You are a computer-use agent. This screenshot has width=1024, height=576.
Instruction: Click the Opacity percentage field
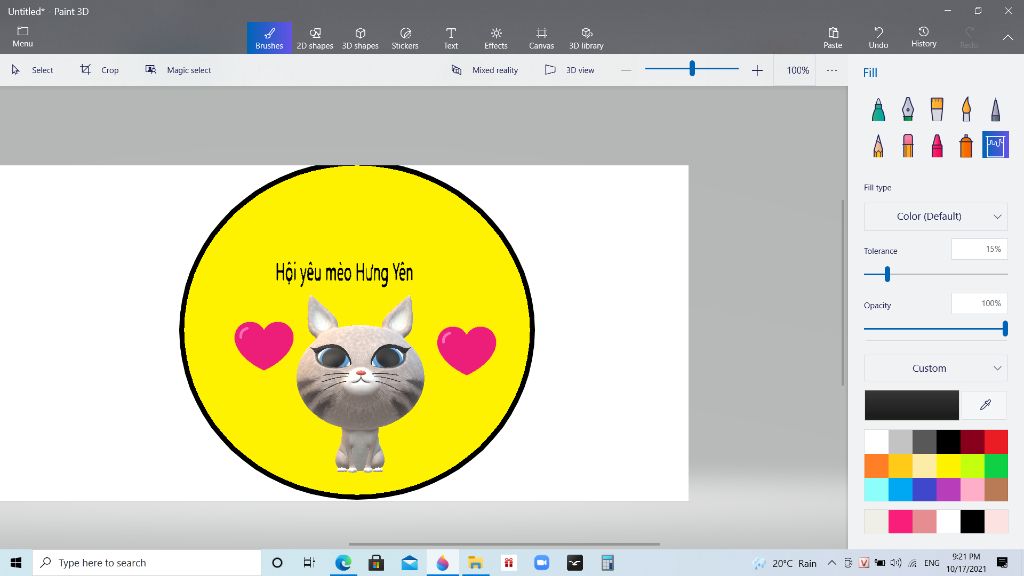point(979,303)
